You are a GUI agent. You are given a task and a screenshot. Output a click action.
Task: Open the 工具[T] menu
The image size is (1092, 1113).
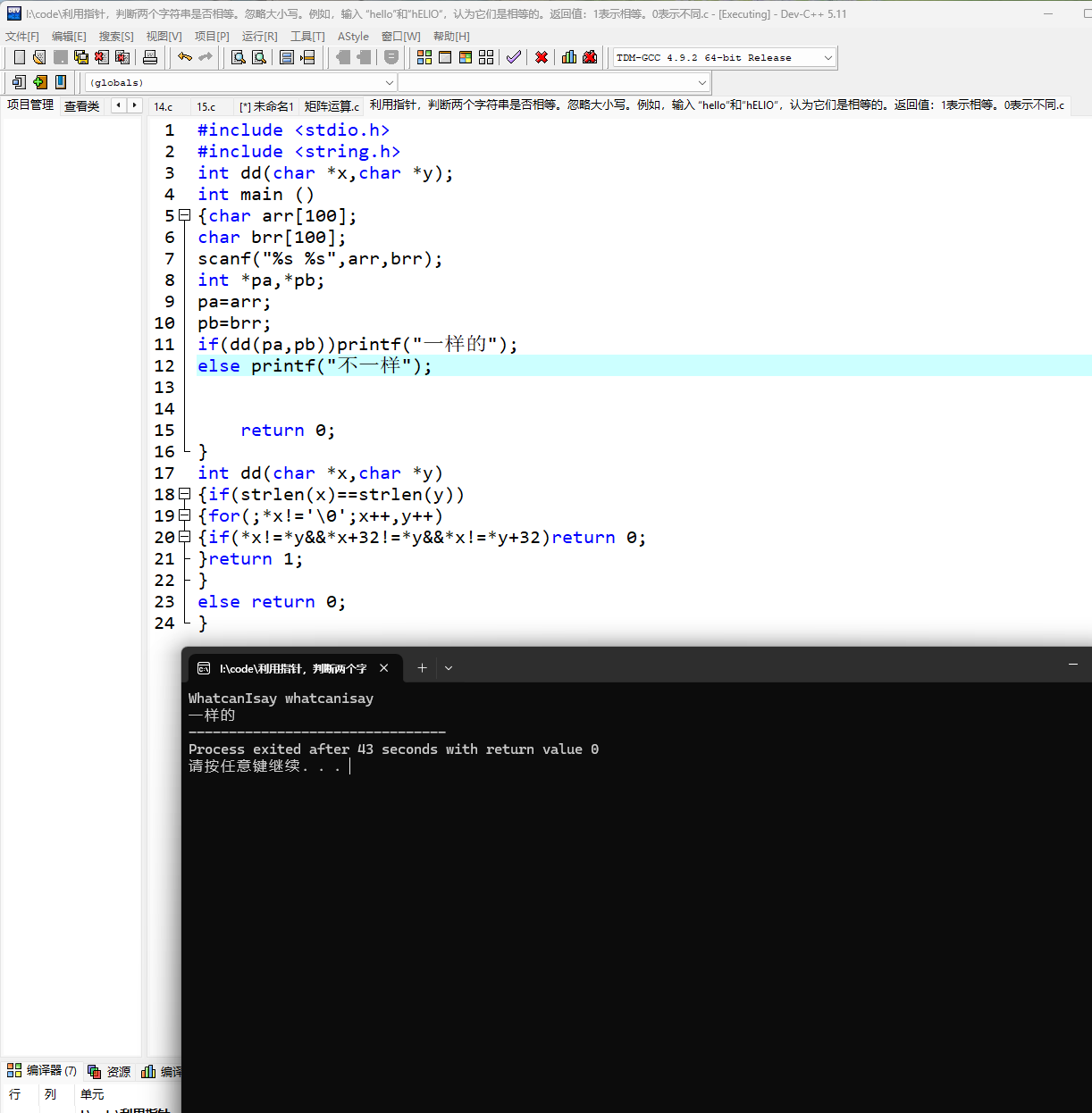(307, 37)
